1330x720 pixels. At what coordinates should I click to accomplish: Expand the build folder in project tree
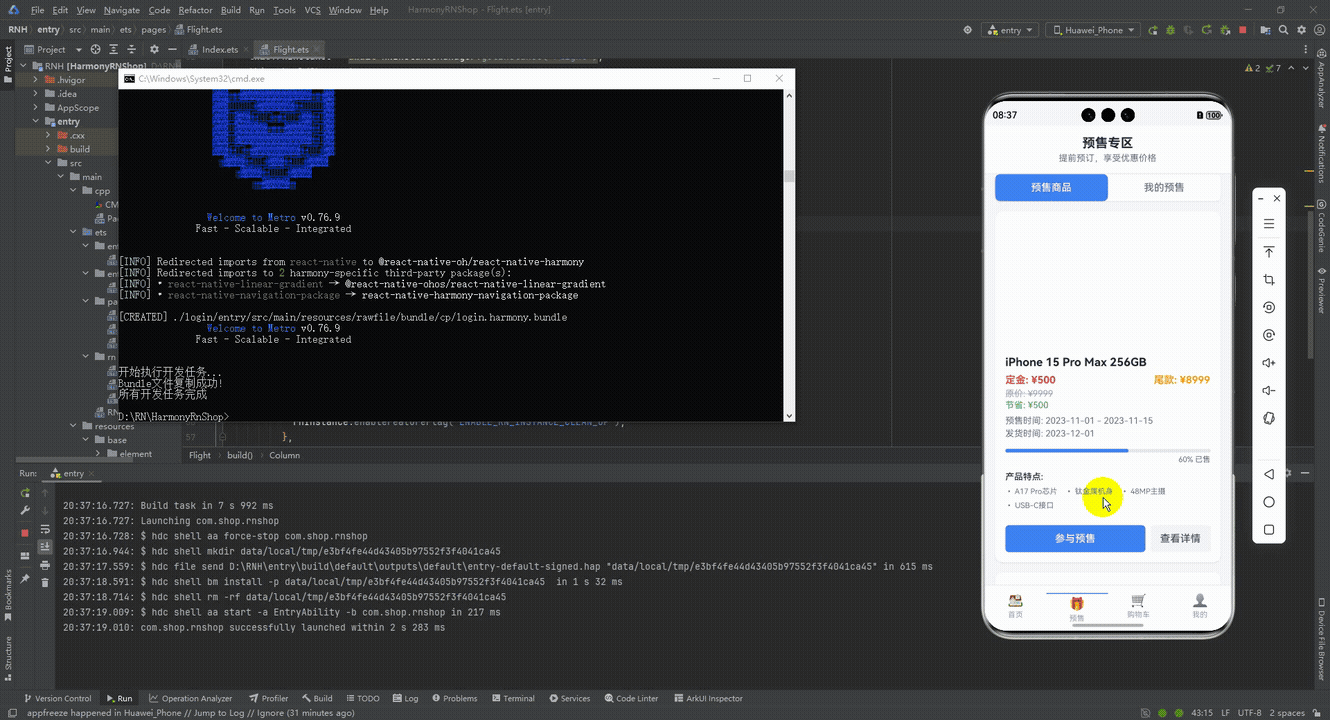click(x=49, y=149)
